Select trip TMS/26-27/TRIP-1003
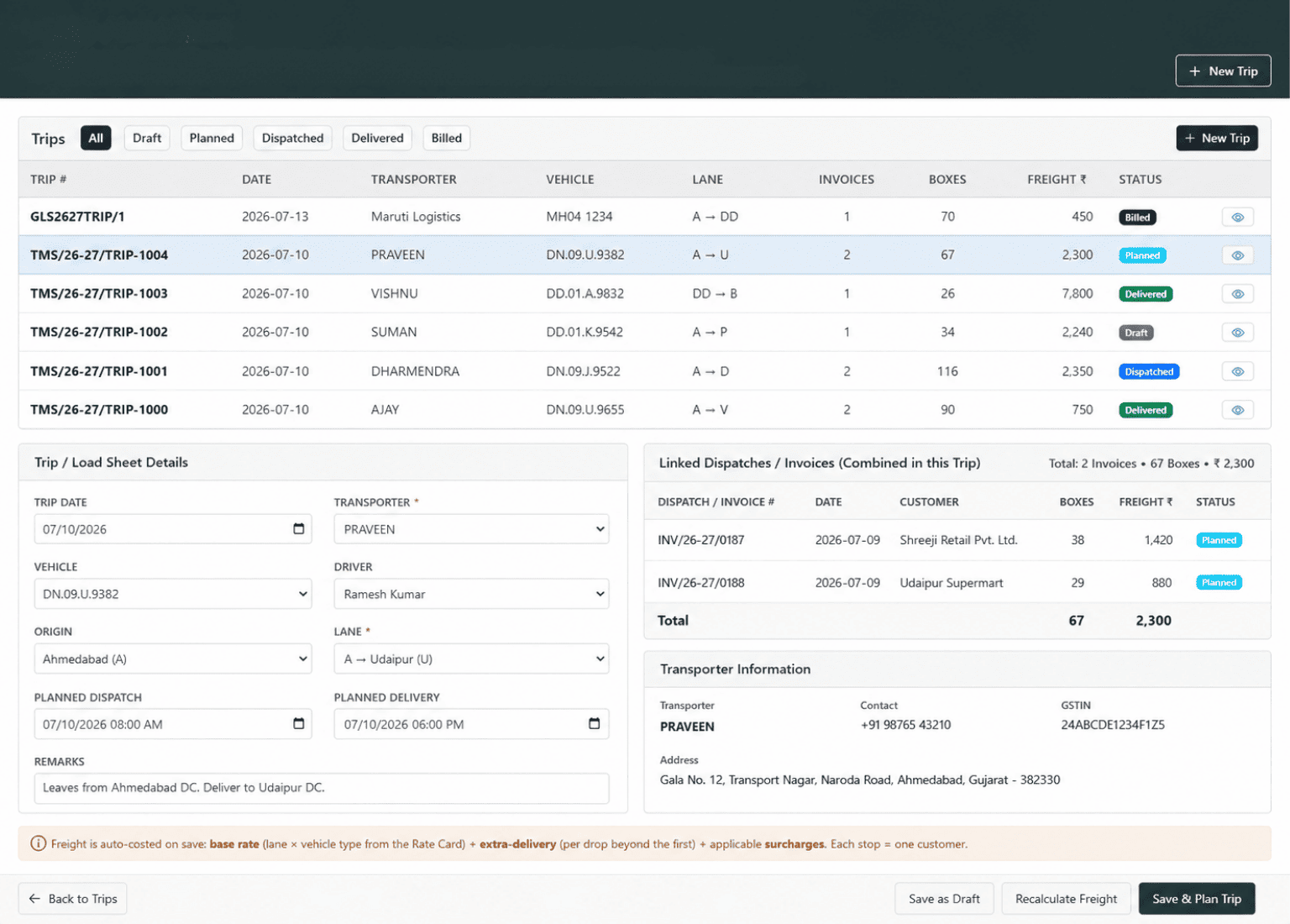Screen dimensions: 1290x924 99,294
